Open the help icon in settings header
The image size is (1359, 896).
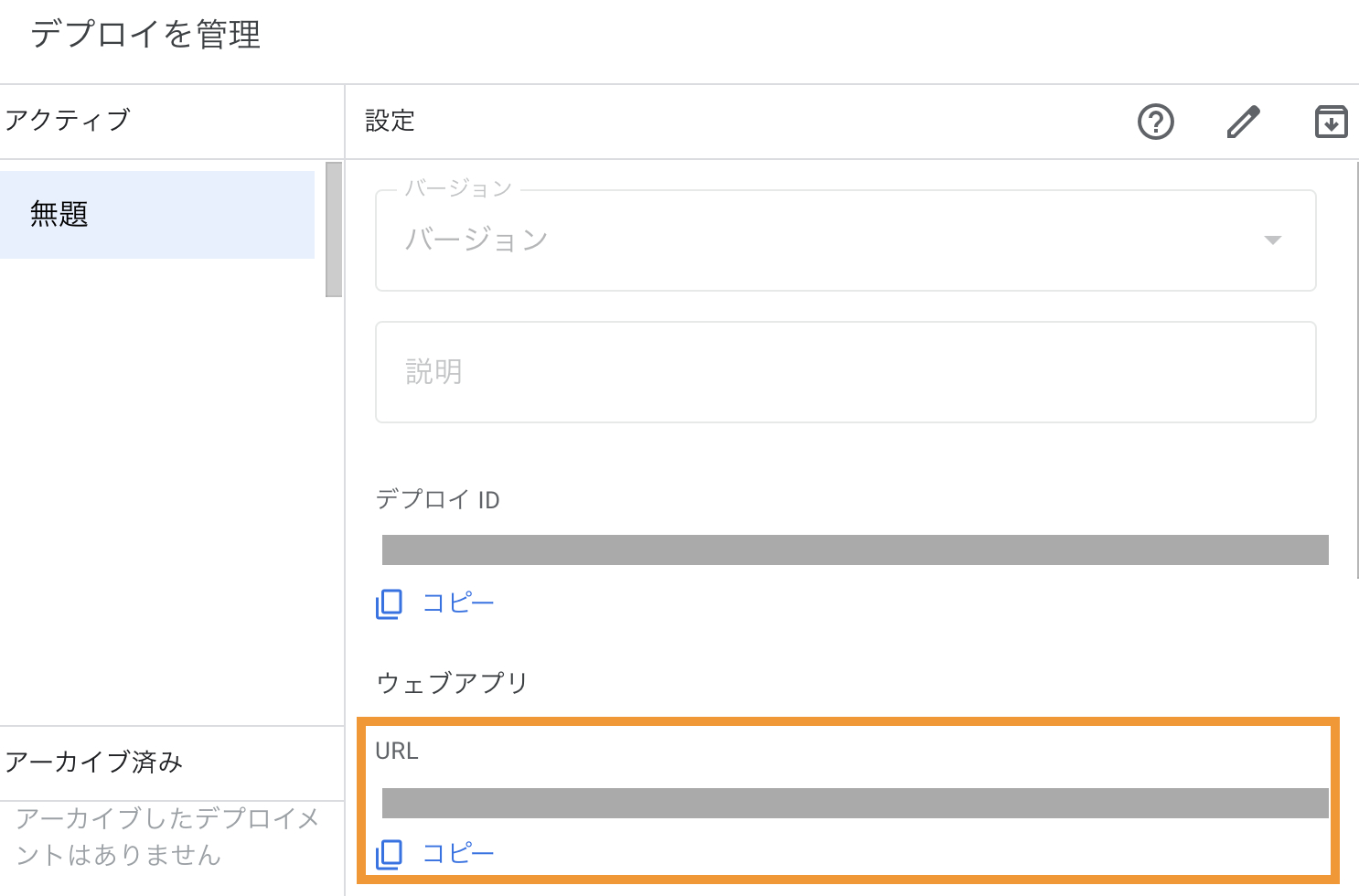click(x=1155, y=122)
